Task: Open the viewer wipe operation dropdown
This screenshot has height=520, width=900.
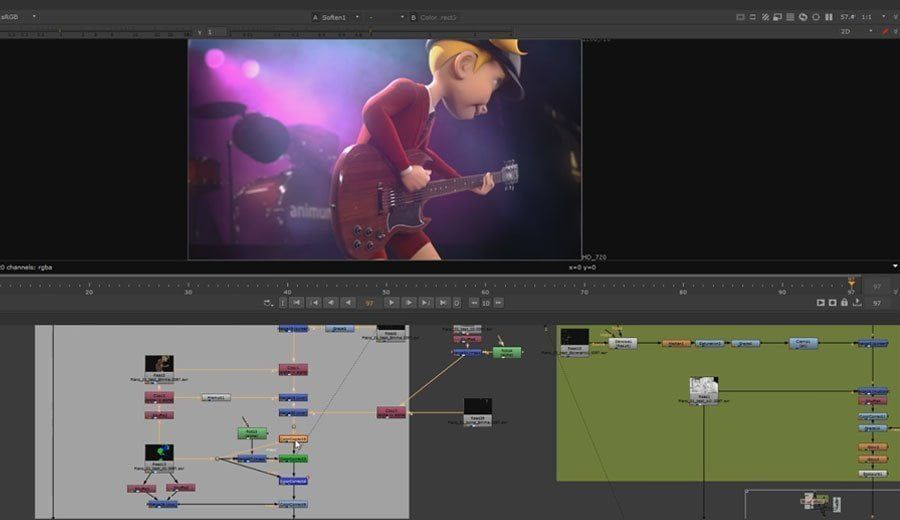Action: (386, 17)
